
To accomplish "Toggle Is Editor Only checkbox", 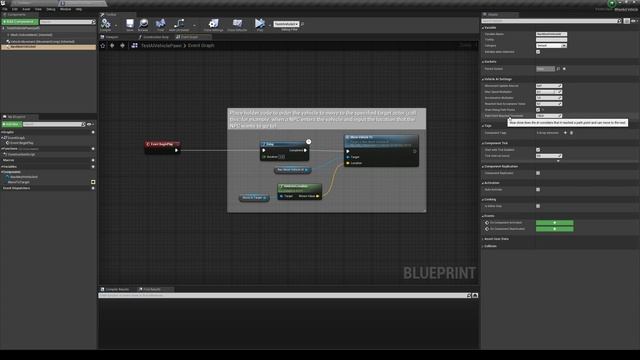I will click(538, 206).
